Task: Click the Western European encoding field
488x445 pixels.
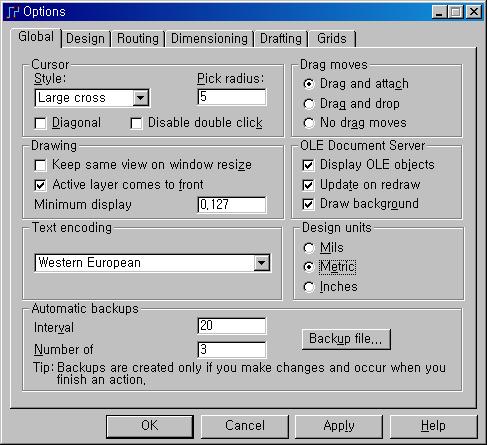Action: click(152, 263)
